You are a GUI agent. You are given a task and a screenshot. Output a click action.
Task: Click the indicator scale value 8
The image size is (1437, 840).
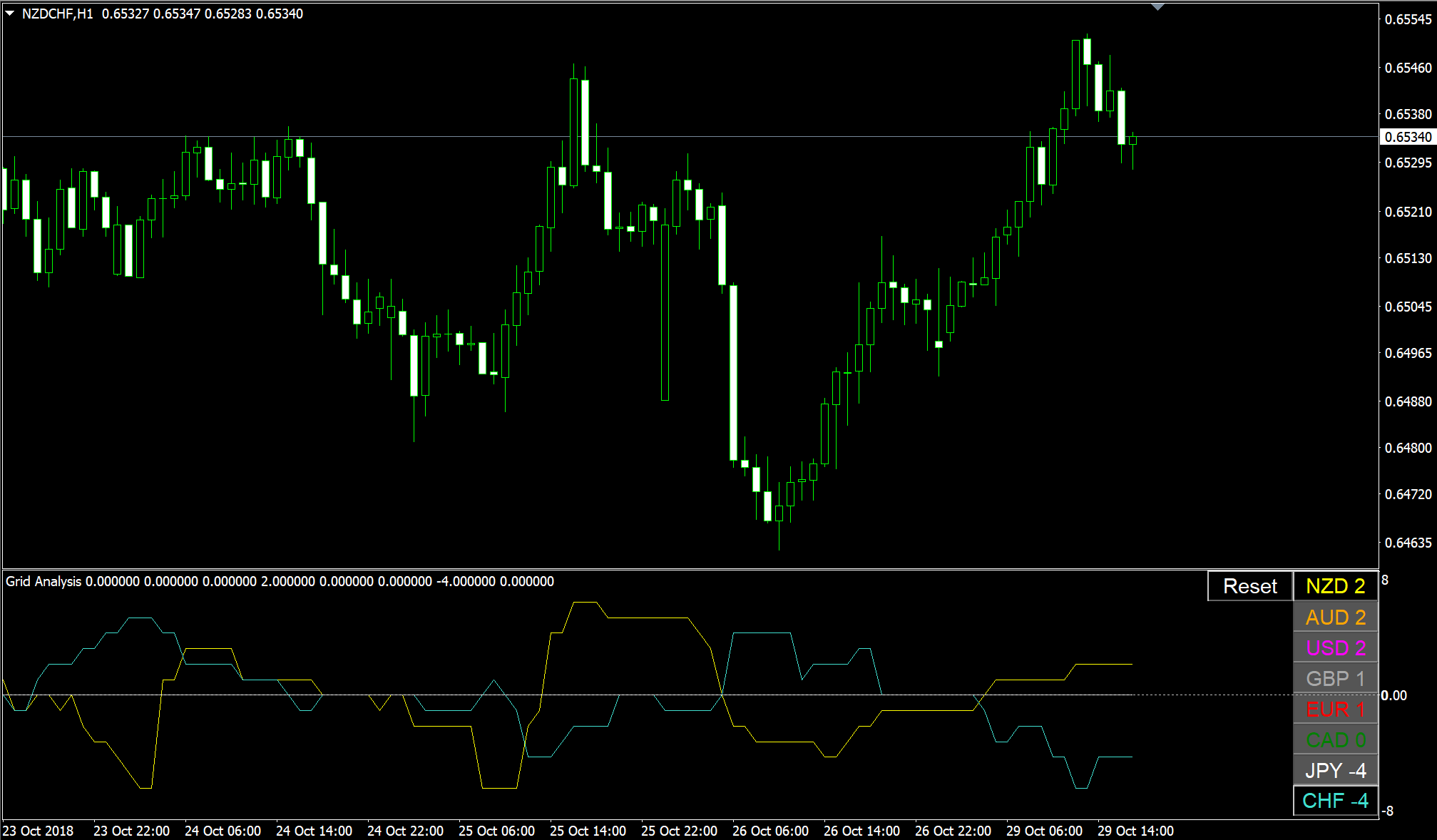[1385, 580]
